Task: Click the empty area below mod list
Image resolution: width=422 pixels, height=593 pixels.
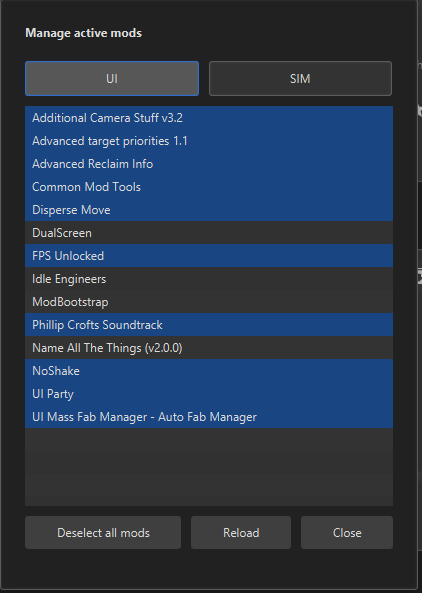Action: [209, 467]
